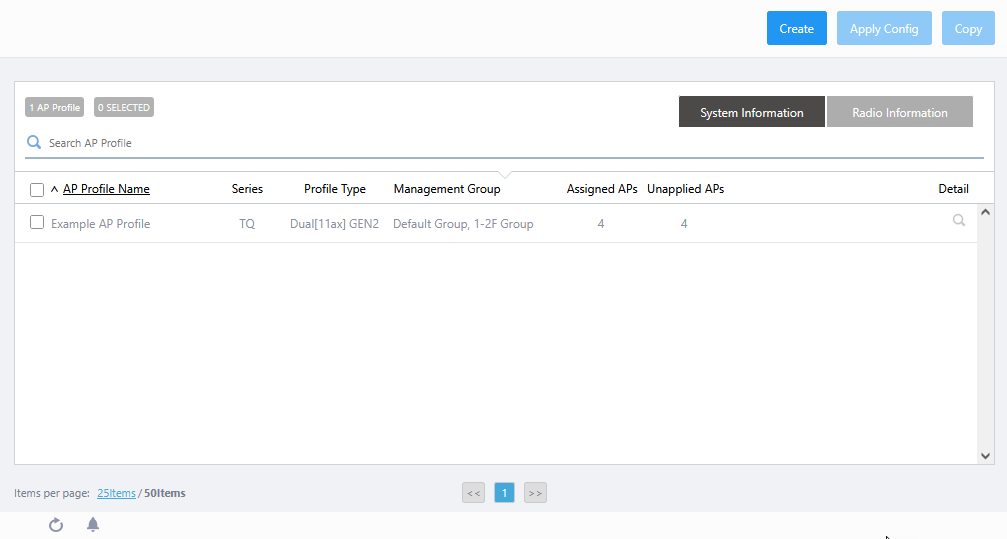Click the scrollbar up arrow
1007x539 pixels.
[x=986, y=212]
